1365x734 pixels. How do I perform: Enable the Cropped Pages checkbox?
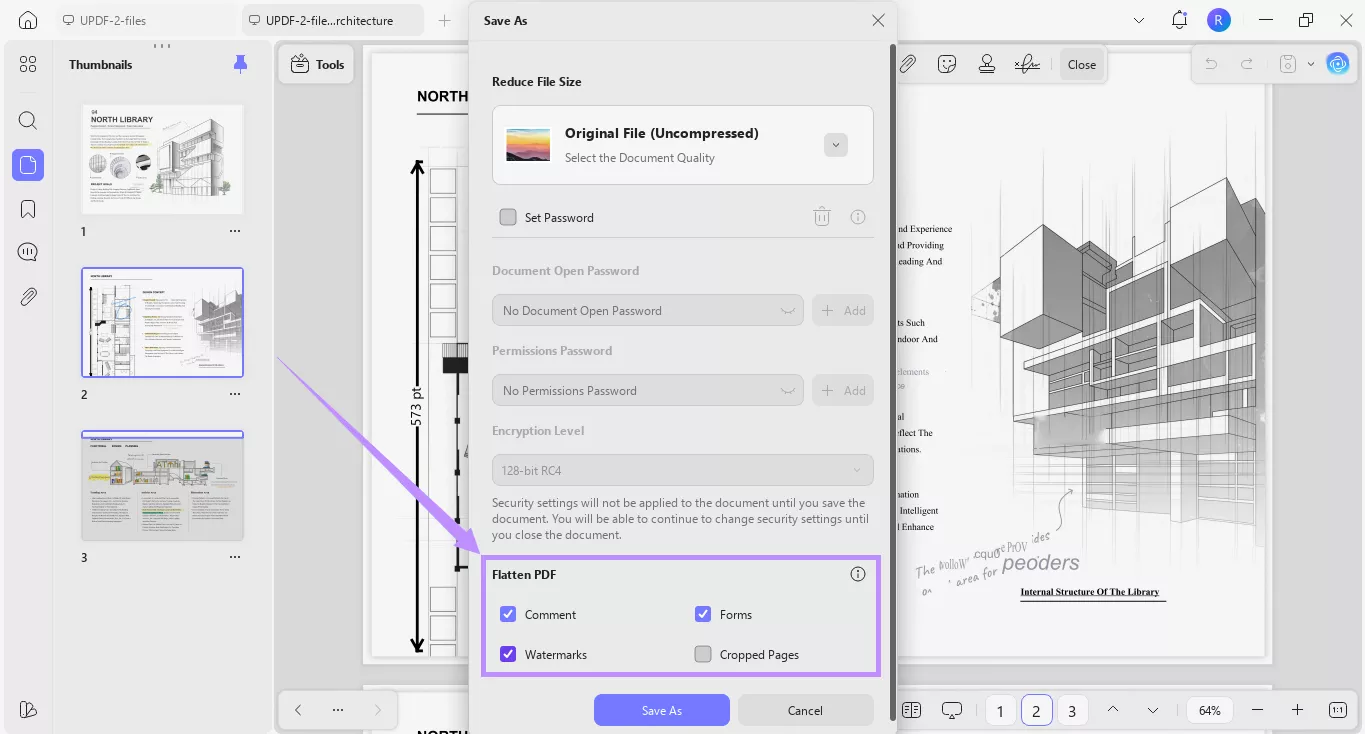coord(703,654)
